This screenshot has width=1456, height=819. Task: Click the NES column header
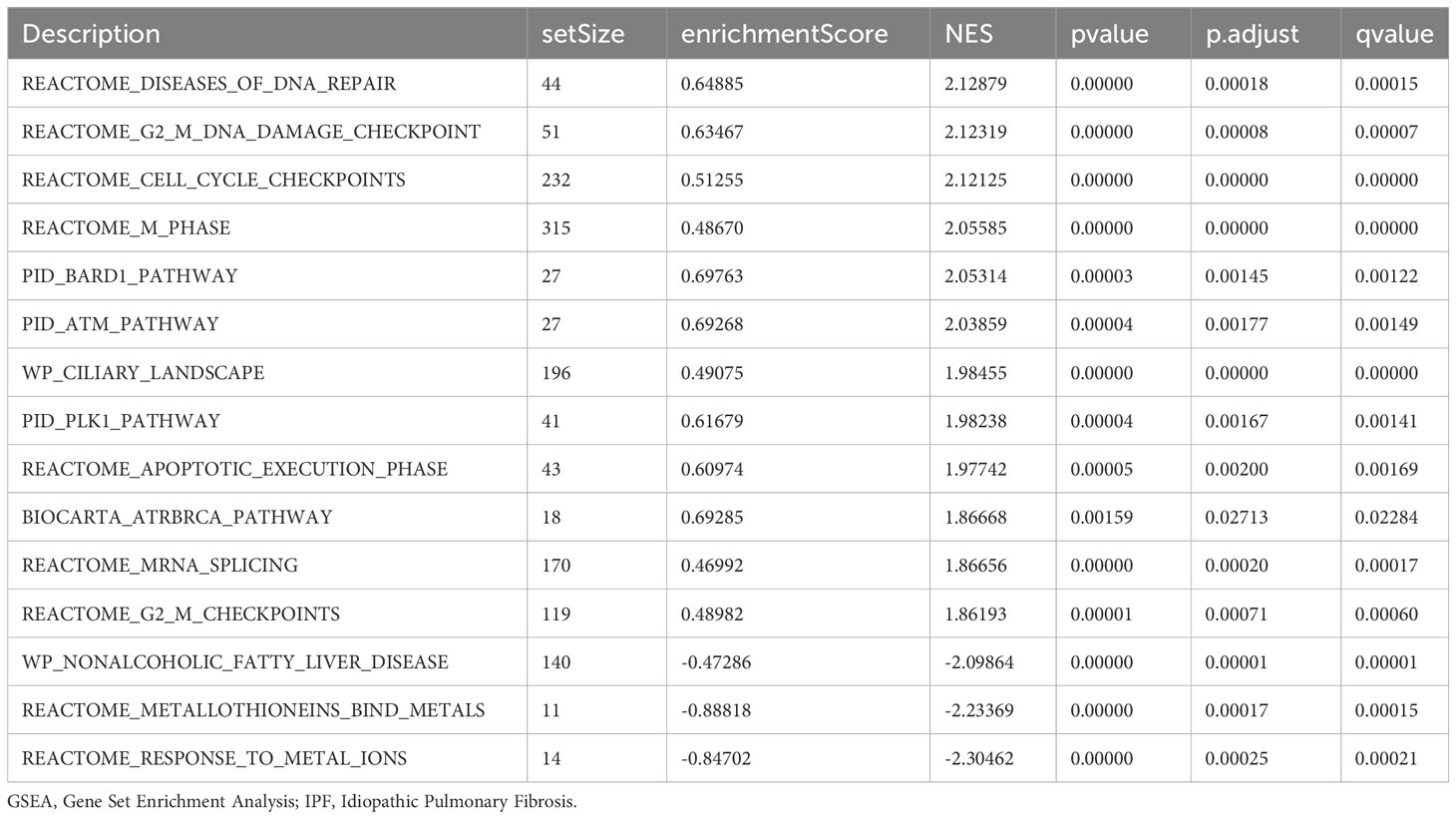(x=992, y=34)
